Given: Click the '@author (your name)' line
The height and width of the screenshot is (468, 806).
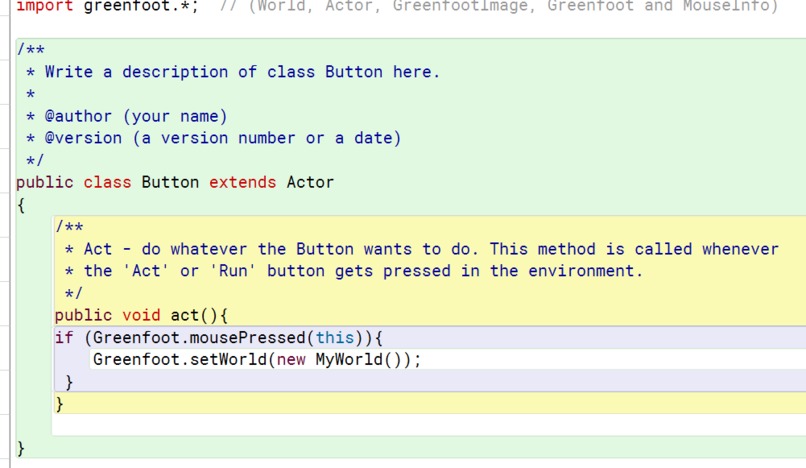Looking at the screenshot, I should [x=136, y=116].
